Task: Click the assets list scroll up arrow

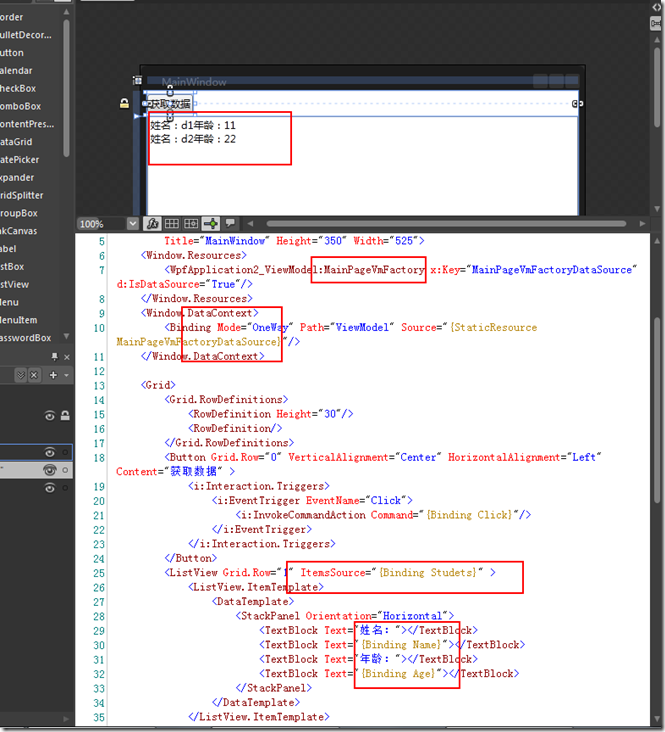Action: click(x=66, y=11)
